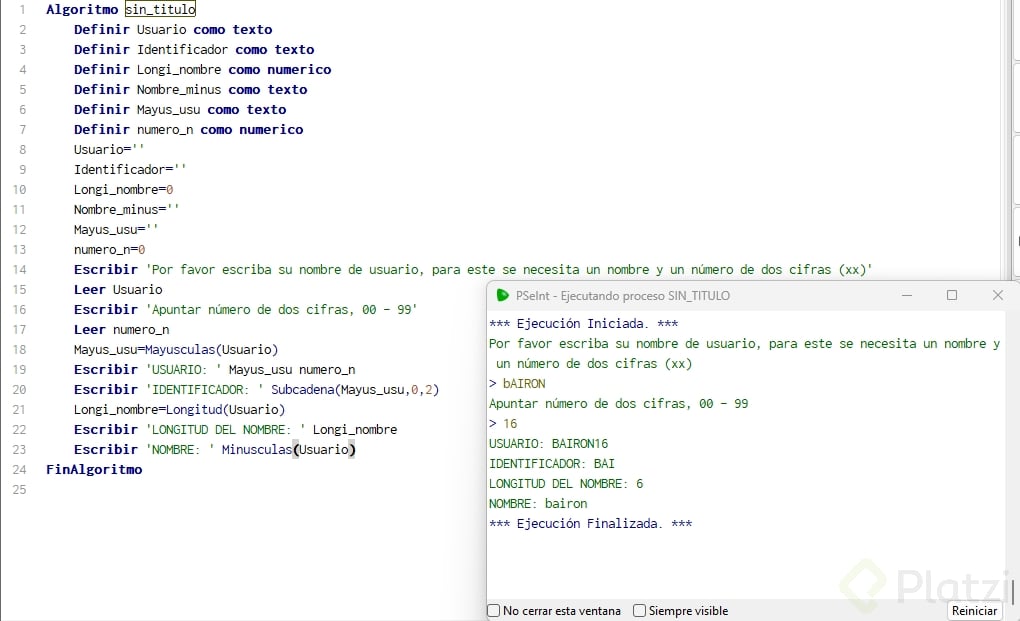Click '*** Ejecución Finalizada. ***' in output
This screenshot has width=1020, height=621.
click(x=591, y=523)
